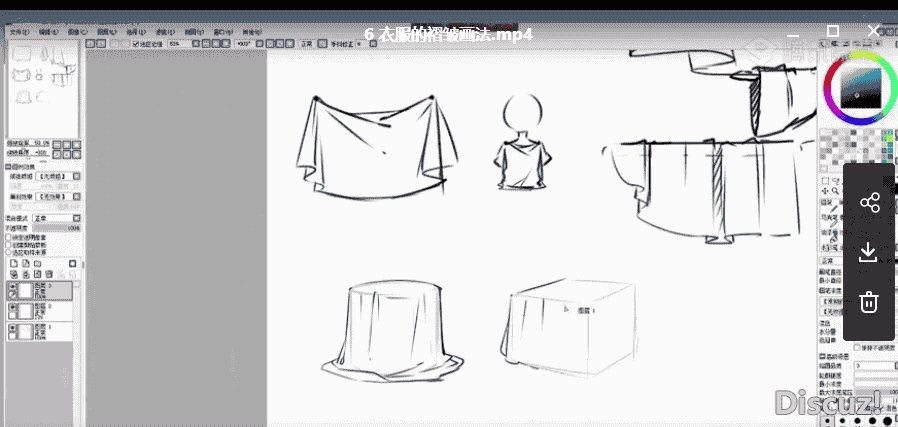Adjust the layer 不透明度 opacity slider
This screenshot has height=427, width=898.
point(57,228)
